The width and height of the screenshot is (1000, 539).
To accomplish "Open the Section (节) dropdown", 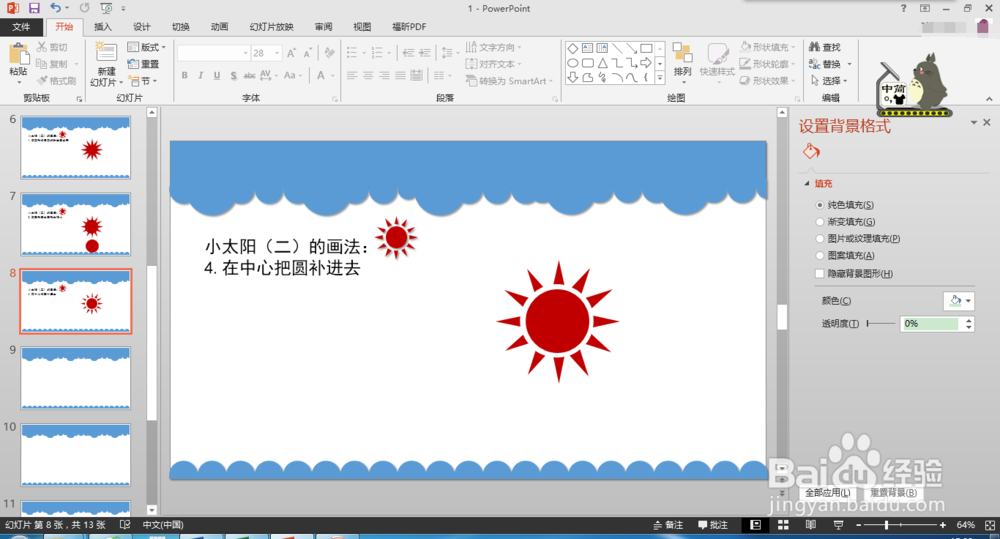I will [x=143, y=81].
